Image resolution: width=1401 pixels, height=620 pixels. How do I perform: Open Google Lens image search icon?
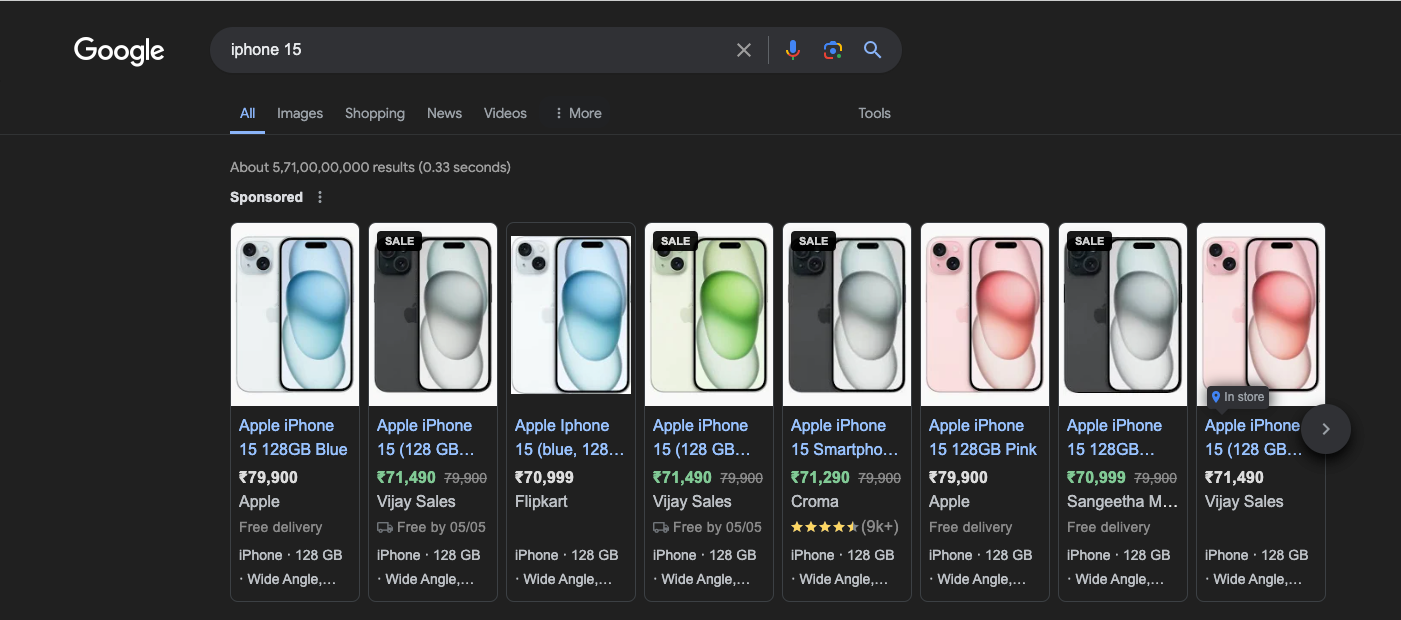click(832, 50)
